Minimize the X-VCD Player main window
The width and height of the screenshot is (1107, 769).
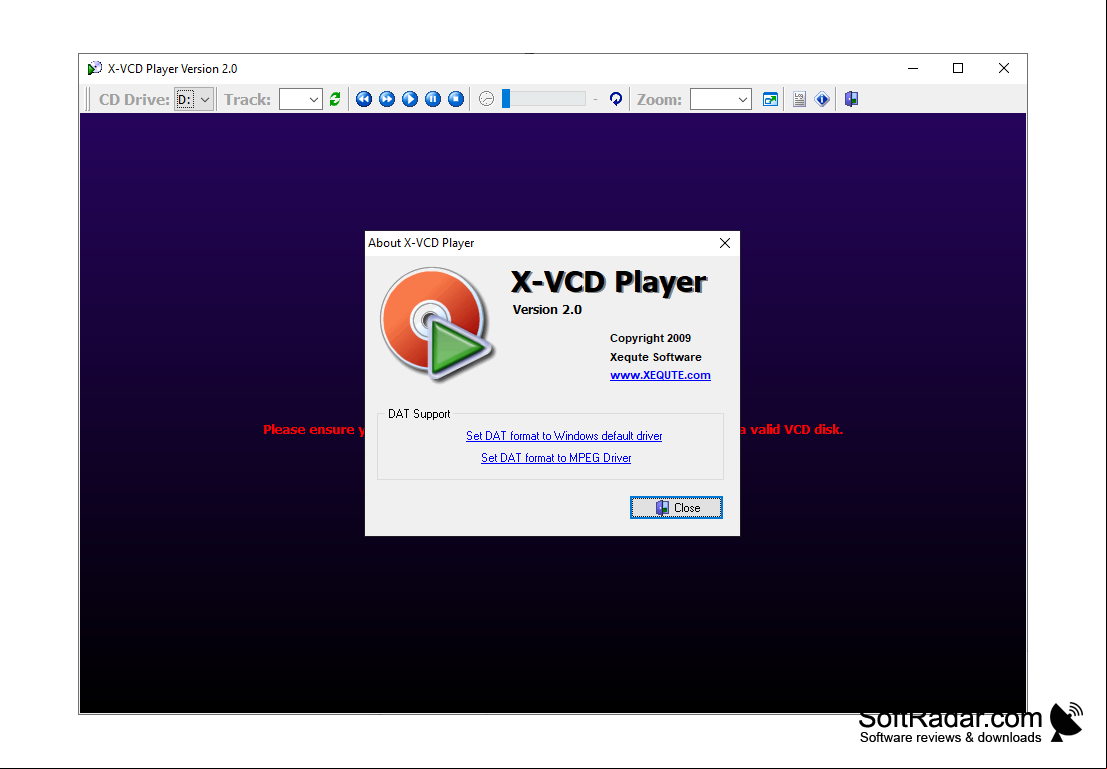click(x=913, y=68)
